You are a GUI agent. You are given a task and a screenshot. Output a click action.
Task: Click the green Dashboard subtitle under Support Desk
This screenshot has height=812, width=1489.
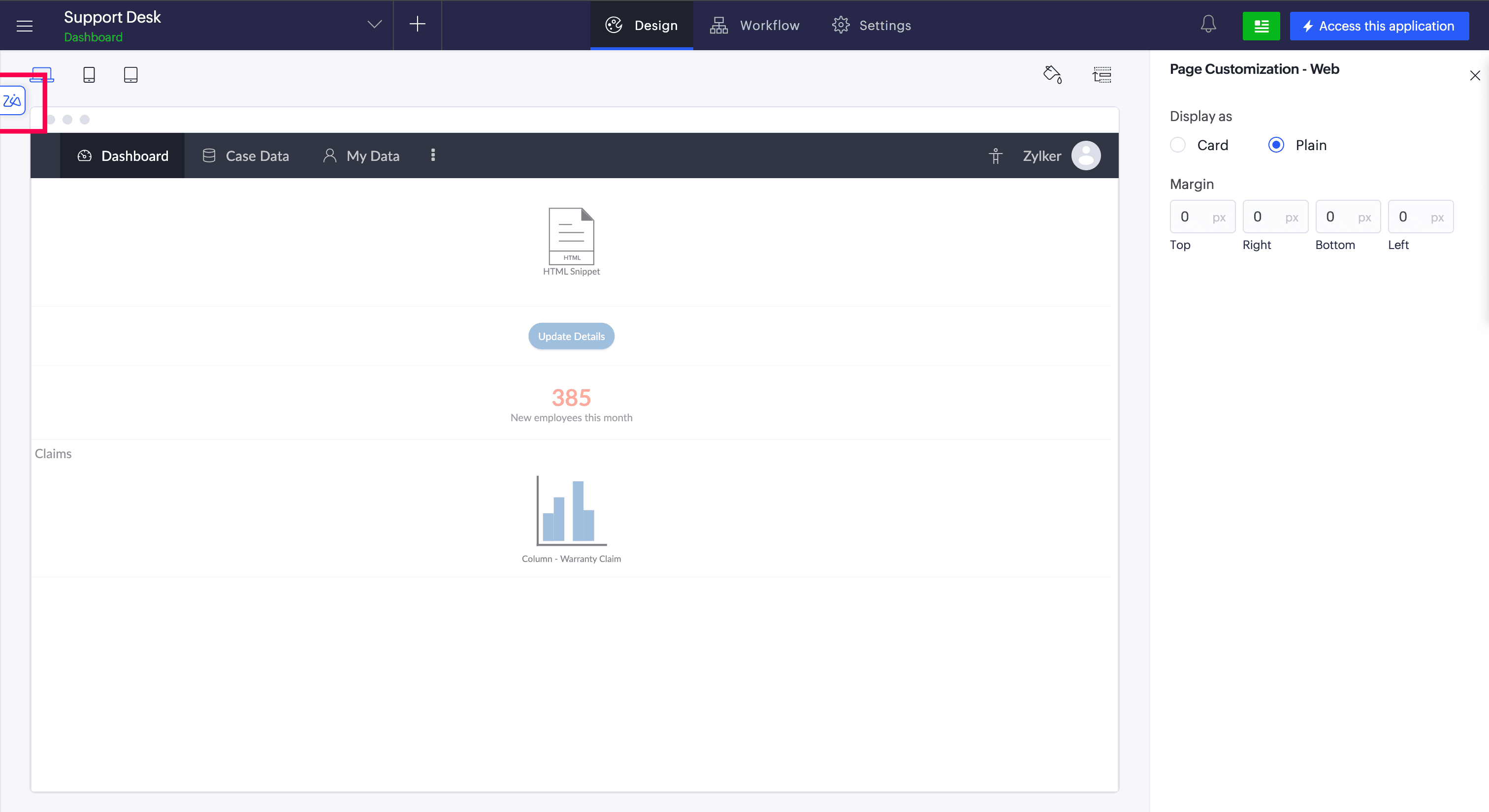click(x=93, y=37)
